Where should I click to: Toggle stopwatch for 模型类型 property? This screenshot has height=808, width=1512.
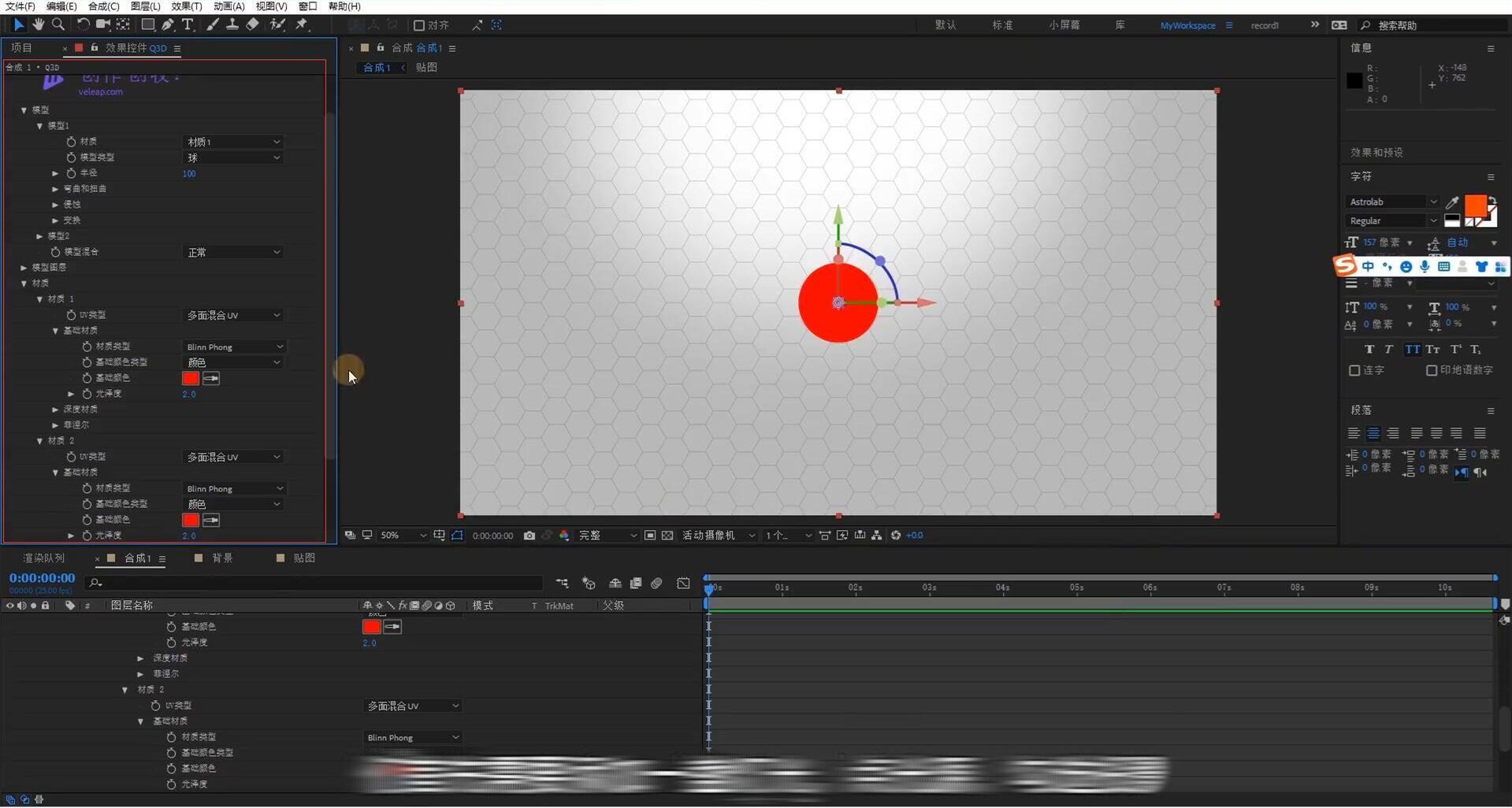click(x=71, y=158)
